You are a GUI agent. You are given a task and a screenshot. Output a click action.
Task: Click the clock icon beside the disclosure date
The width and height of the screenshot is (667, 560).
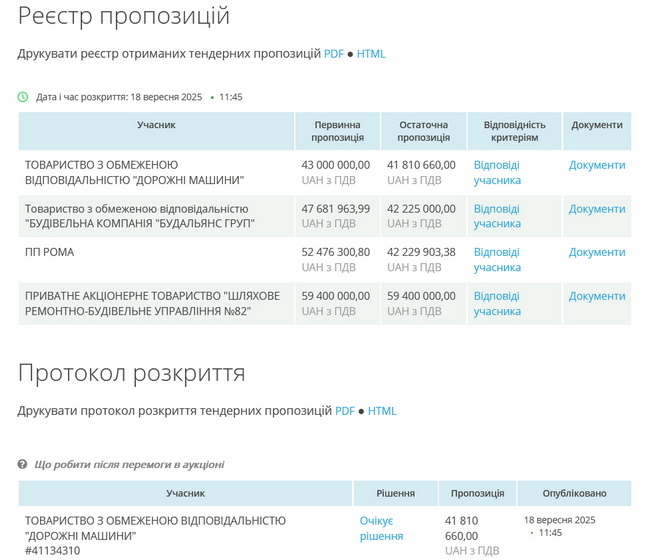click(23, 97)
